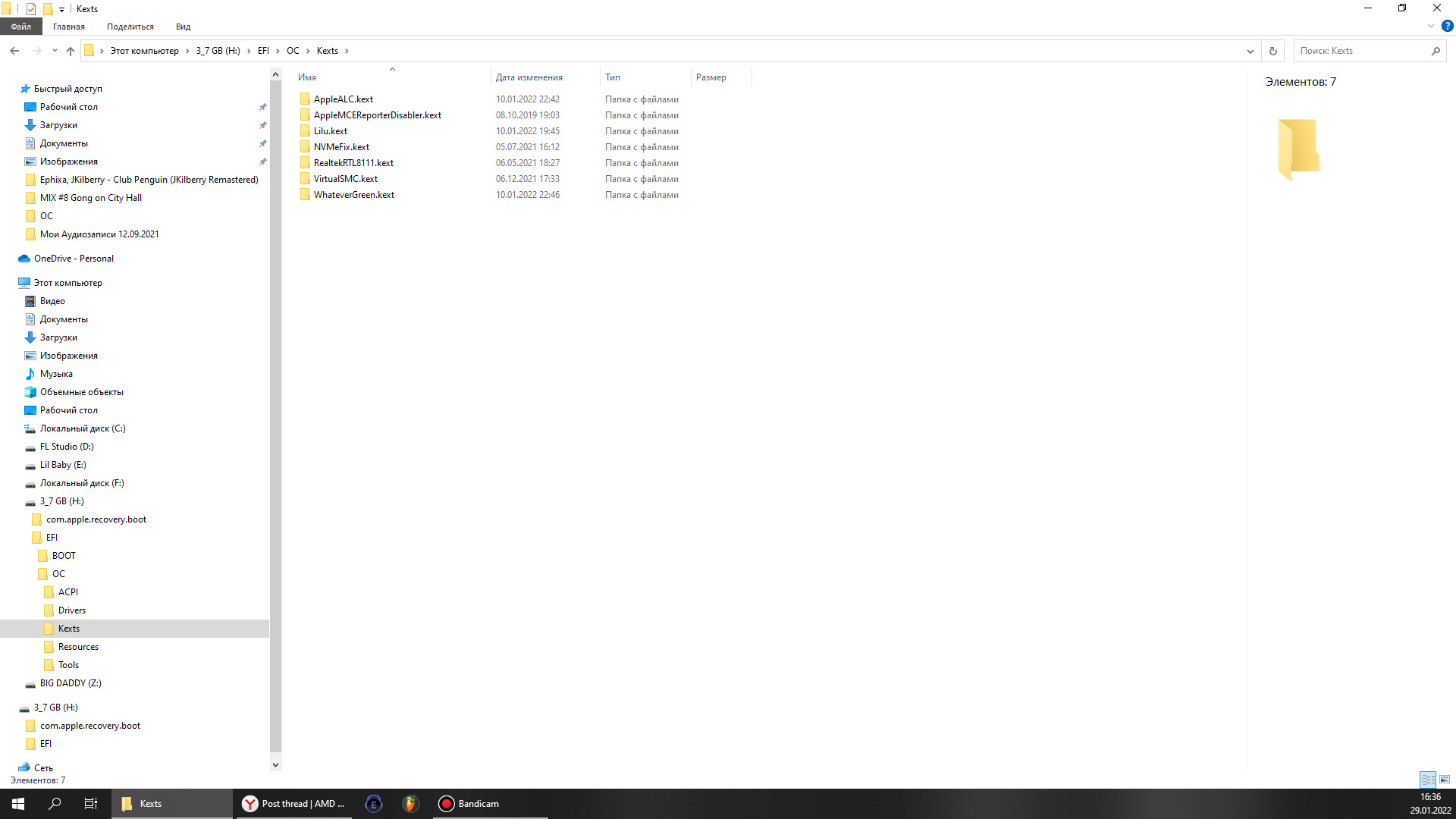Expand the ribbon with chevron arrow
The height and width of the screenshot is (819, 1456).
click(1431, 26)
